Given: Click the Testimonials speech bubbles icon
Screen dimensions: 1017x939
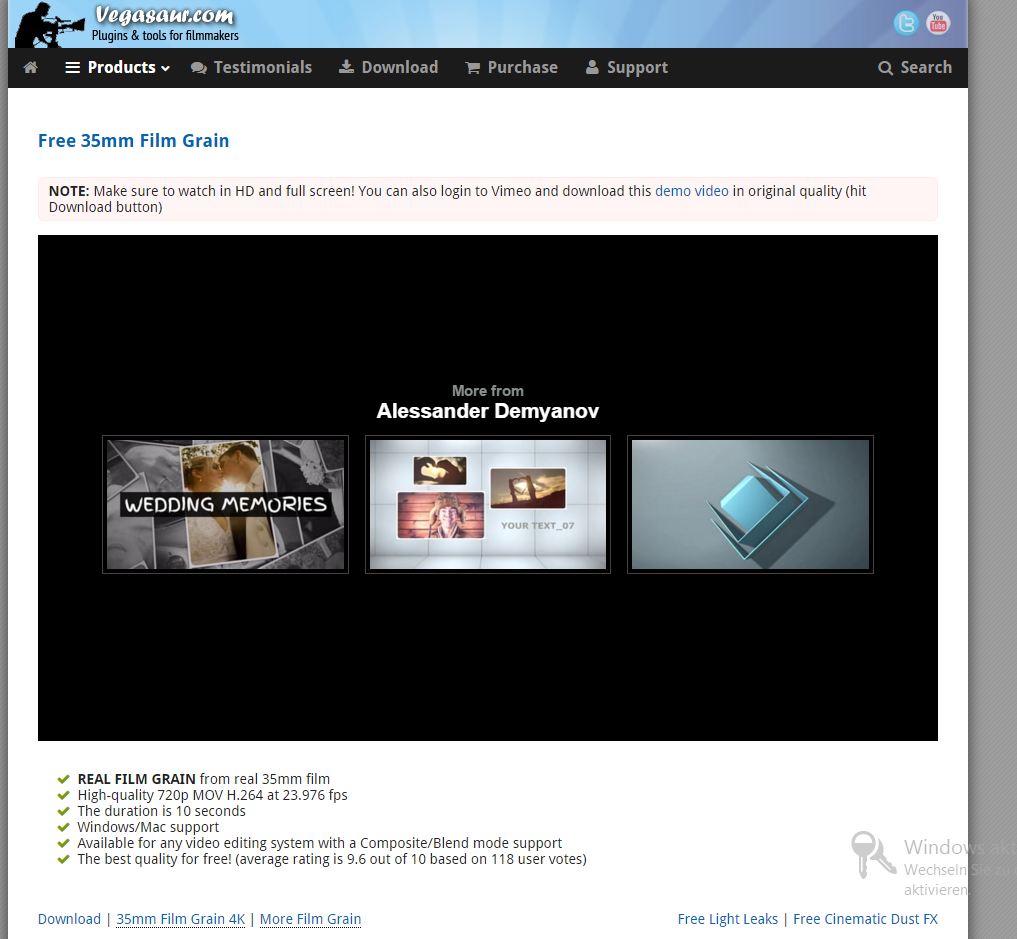Looking at the screenshot, I should click(198, 67).
